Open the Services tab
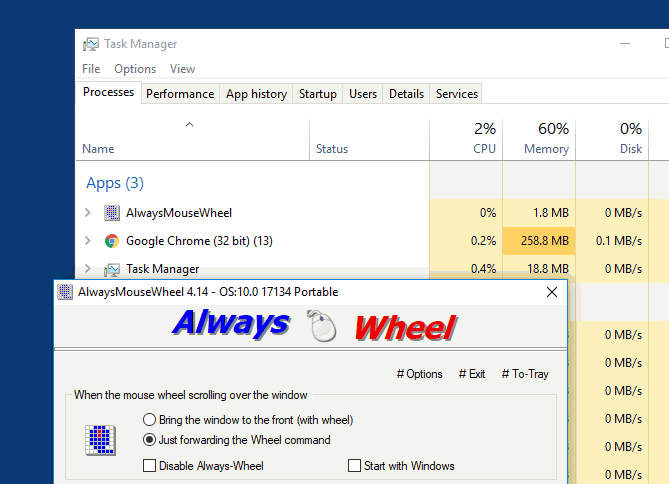This screenshot has height=484, width=669. click(457, 94)
